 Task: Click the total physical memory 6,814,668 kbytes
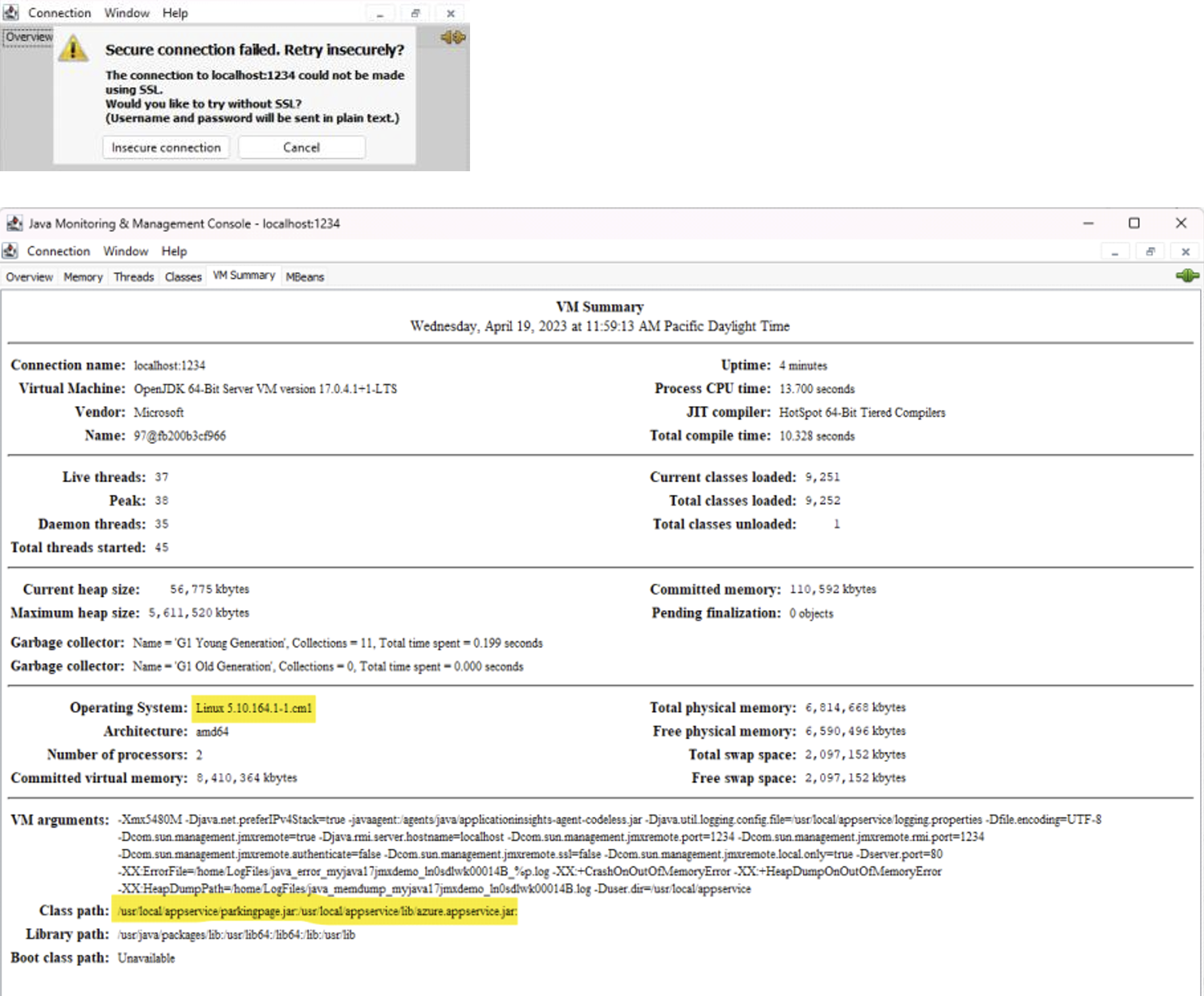pos(855,708)
